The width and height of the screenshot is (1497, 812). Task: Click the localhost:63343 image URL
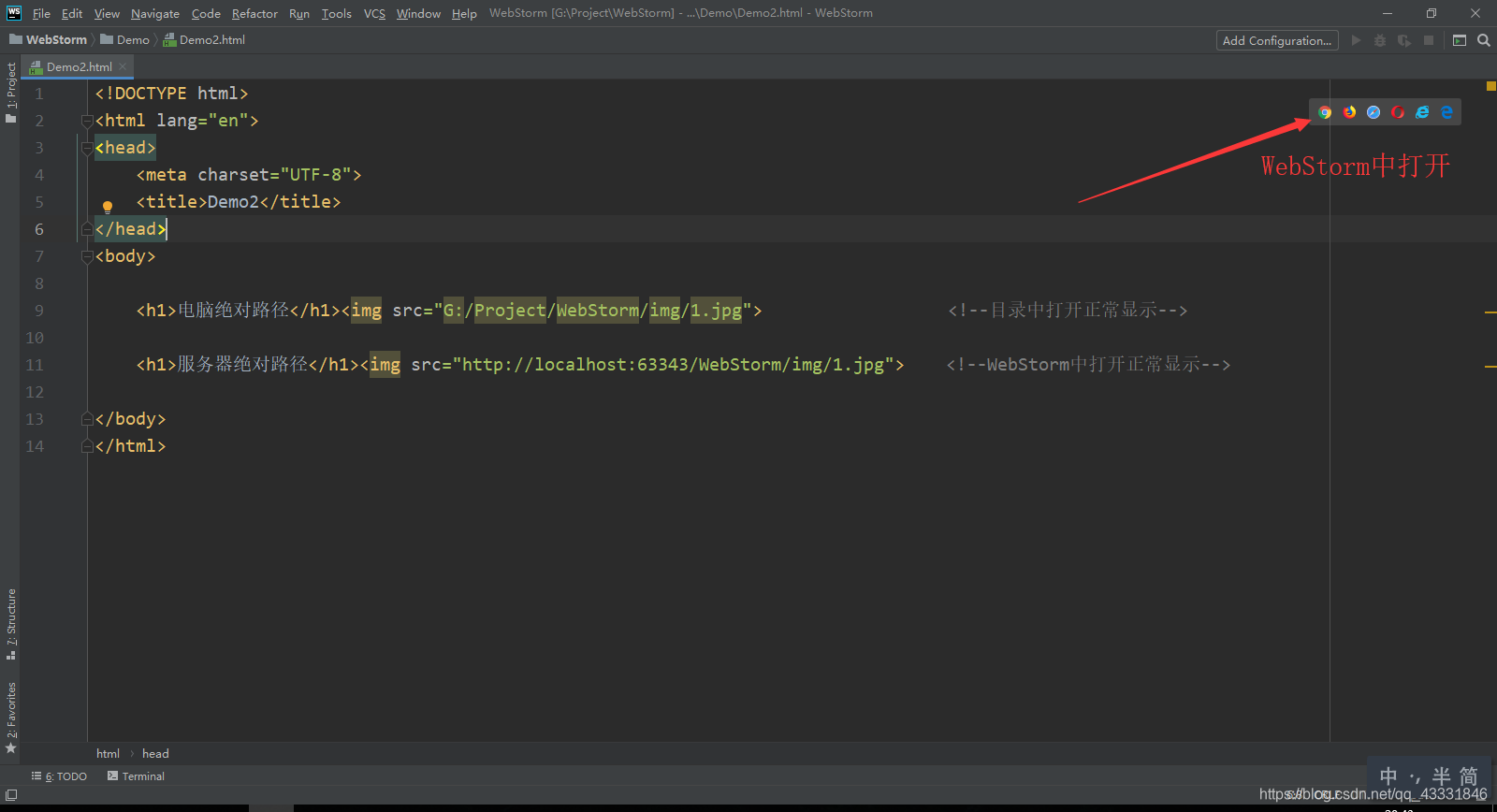point(673,365)
